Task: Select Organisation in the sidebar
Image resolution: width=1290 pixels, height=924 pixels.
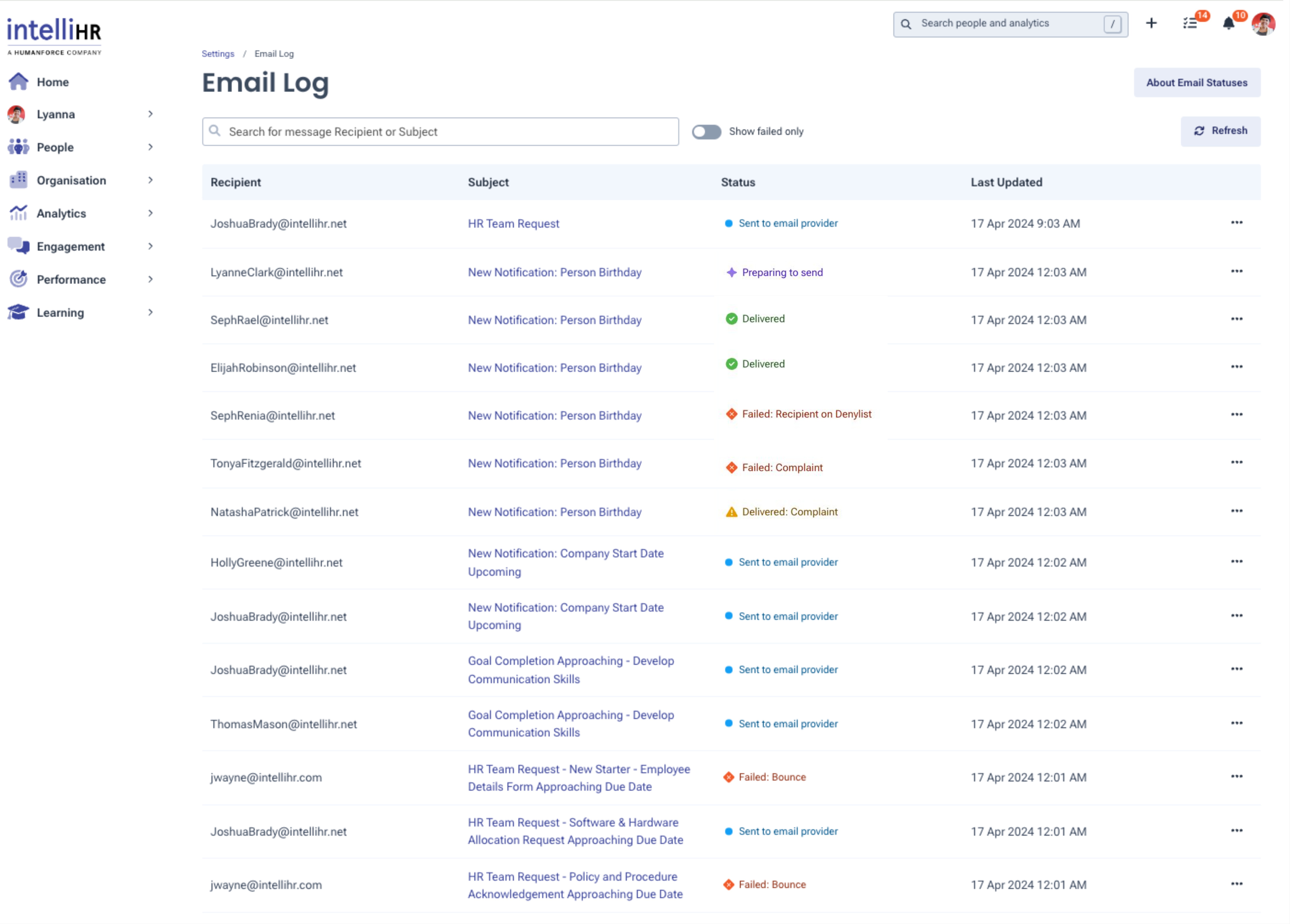Action: pos(71,180)
